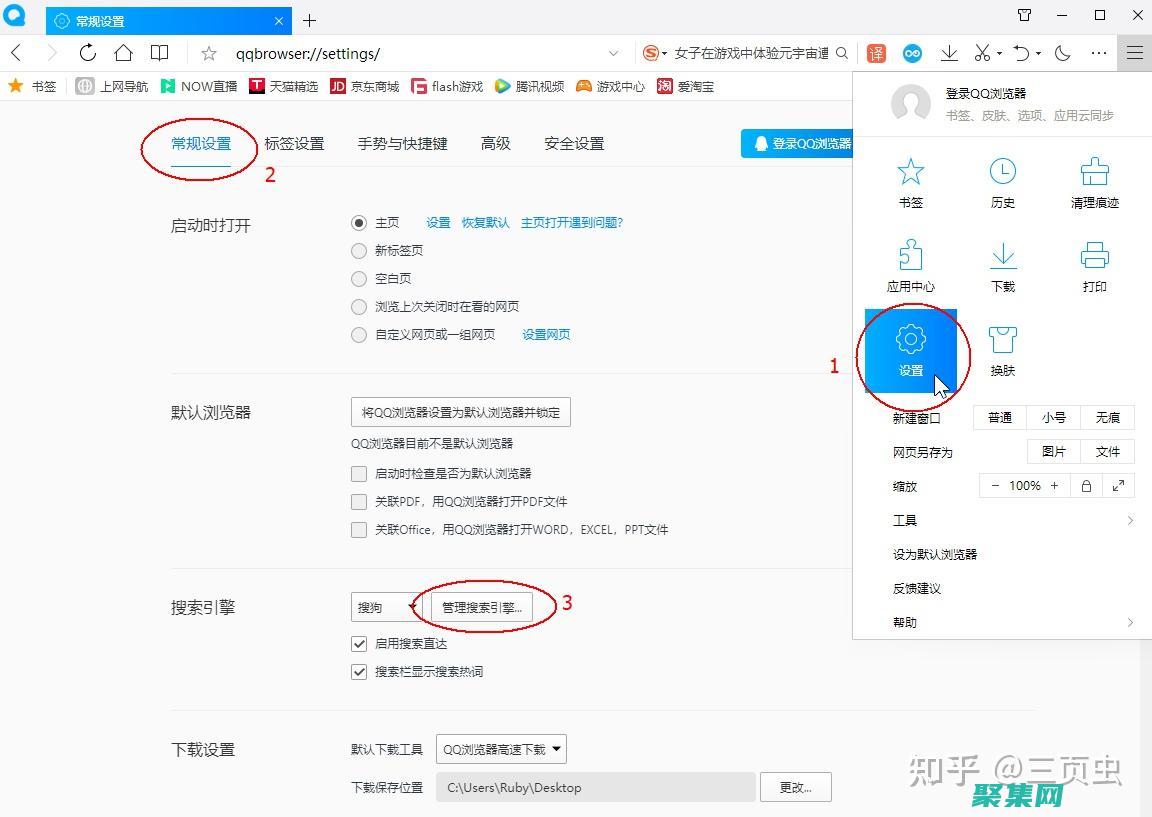Increase zoom with the plus button
Image resolution: width=1152 pixels, height=817 pixels.
[x=1054, y=486]
